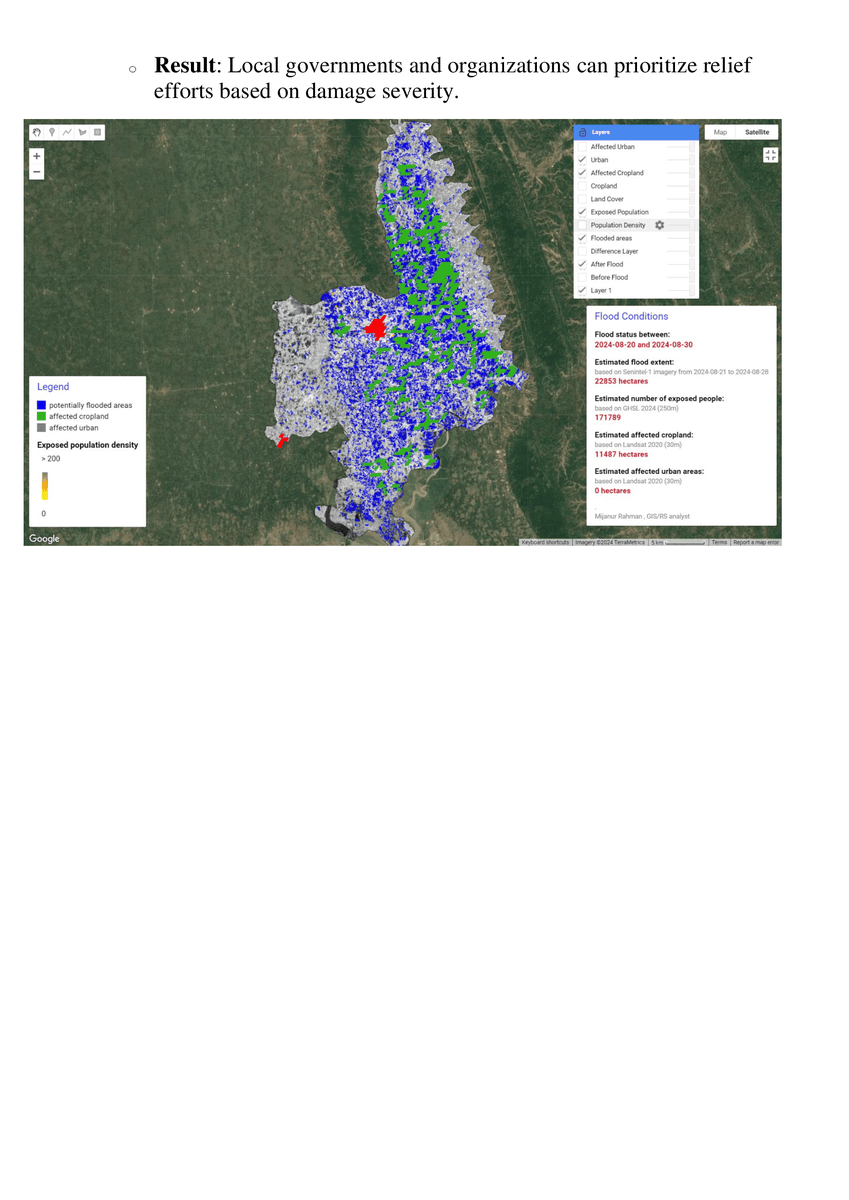Select the draw rectangle tool
849x1200 pixels.
[x=97, y=132]
